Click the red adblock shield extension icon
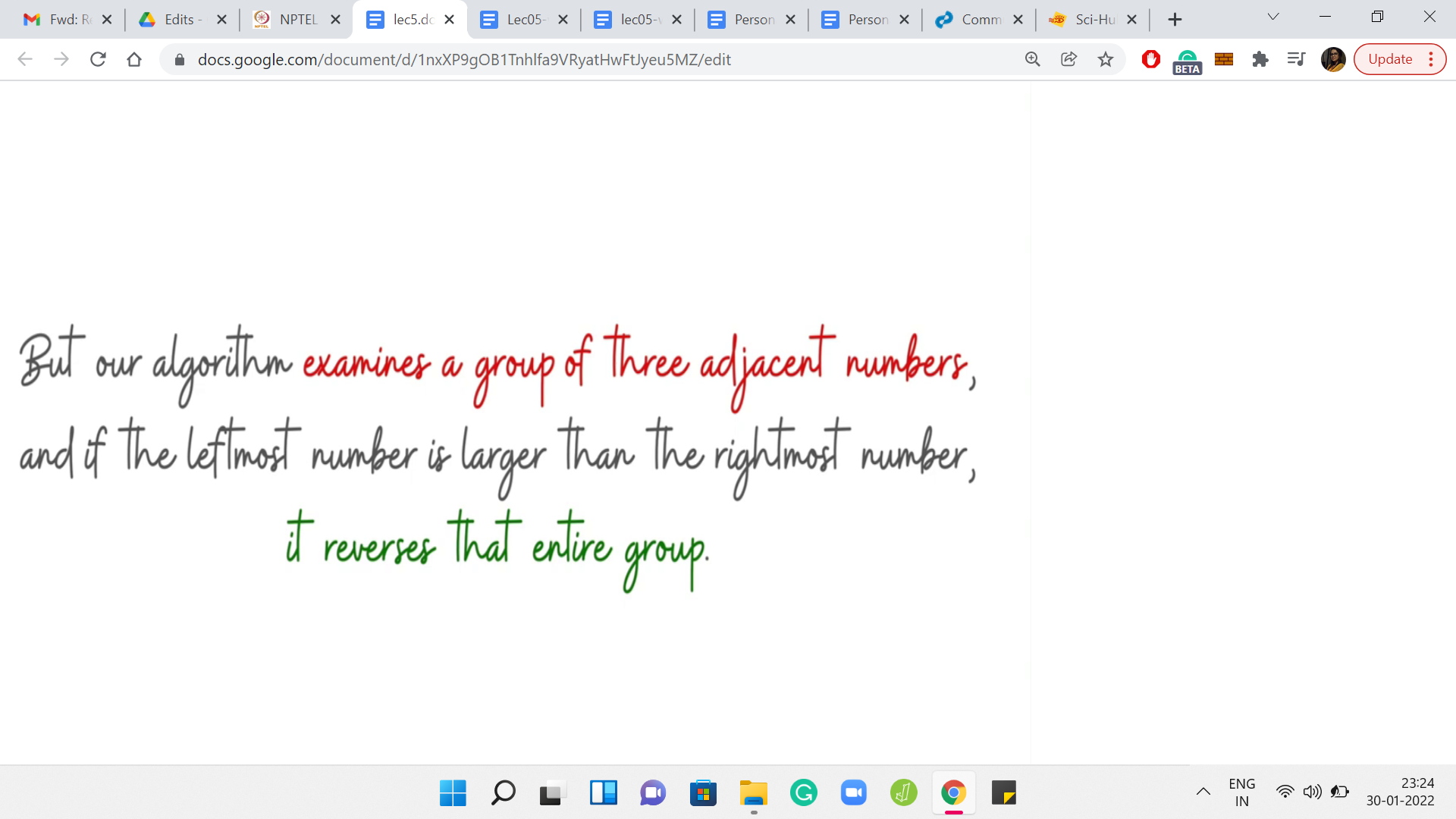Viewport: 1456px width, 819px height. [1150, 59]
